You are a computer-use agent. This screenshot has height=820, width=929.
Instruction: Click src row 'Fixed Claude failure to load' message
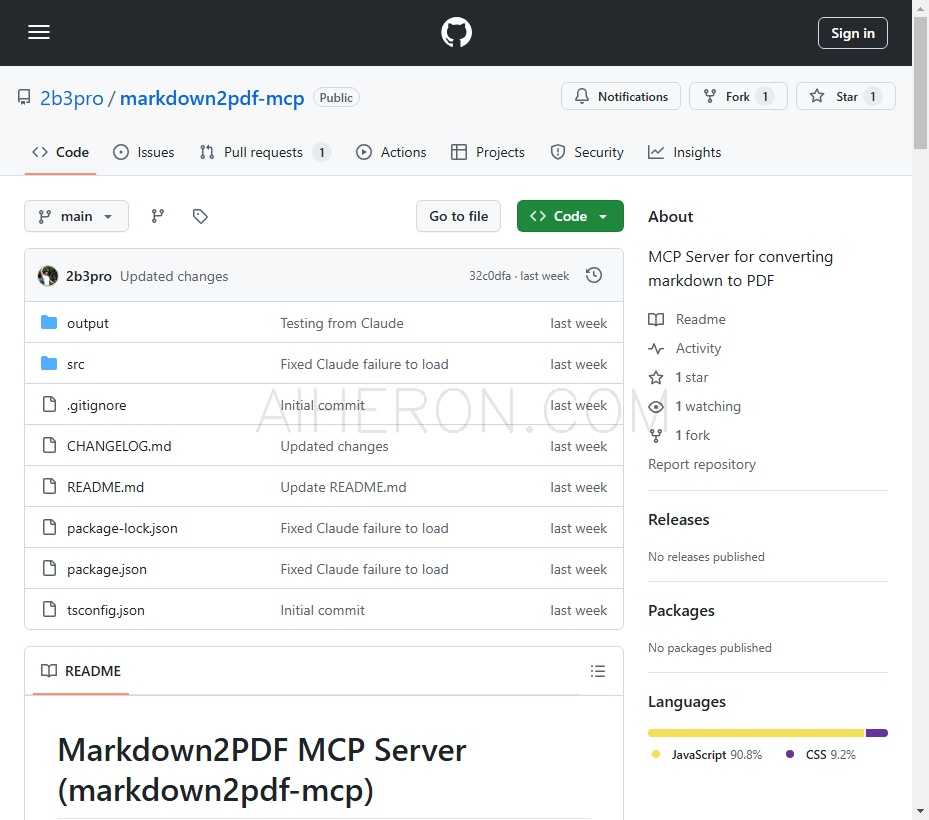click(x=364, y=364)
